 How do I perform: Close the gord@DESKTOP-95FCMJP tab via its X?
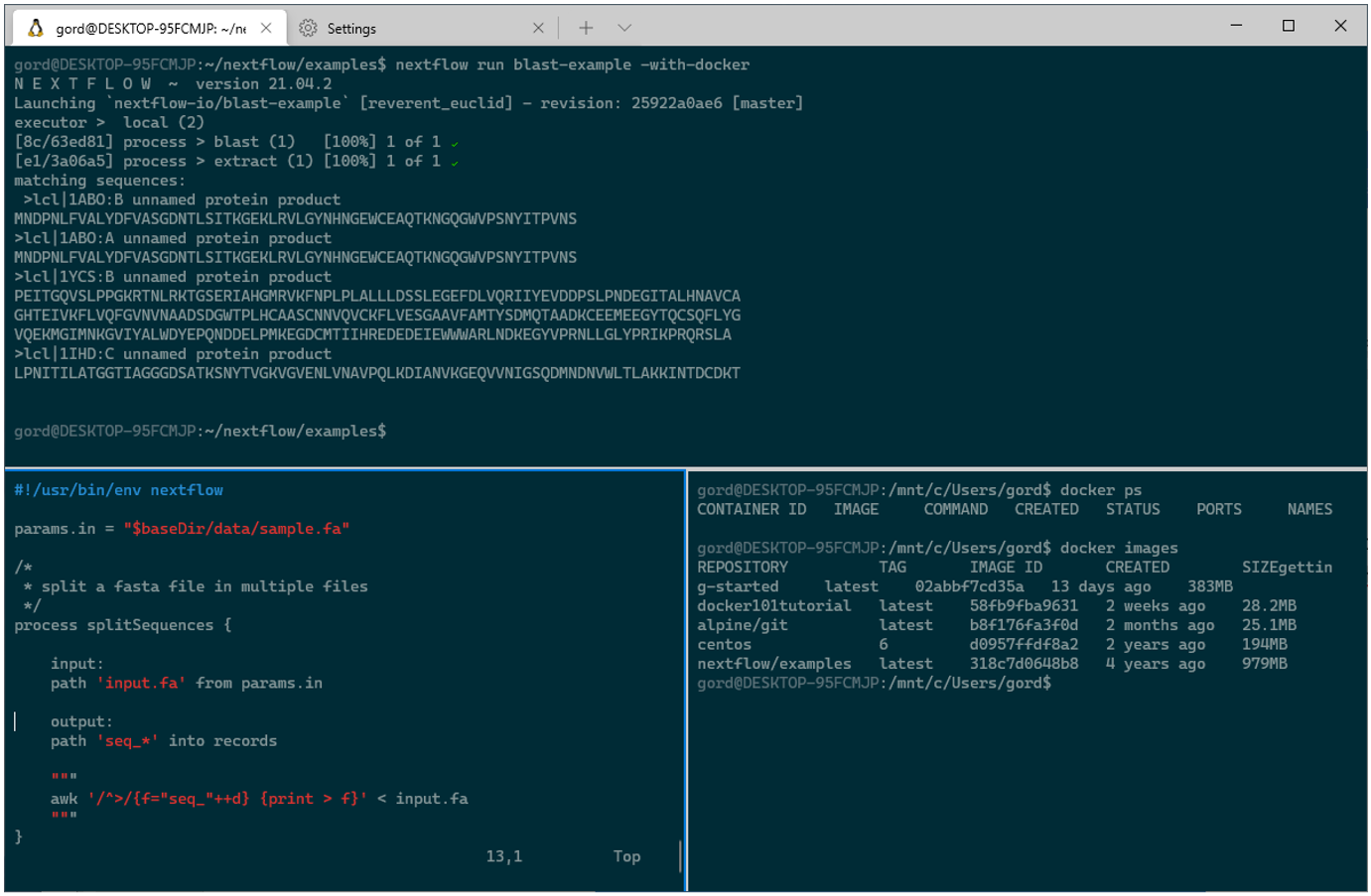265,28
